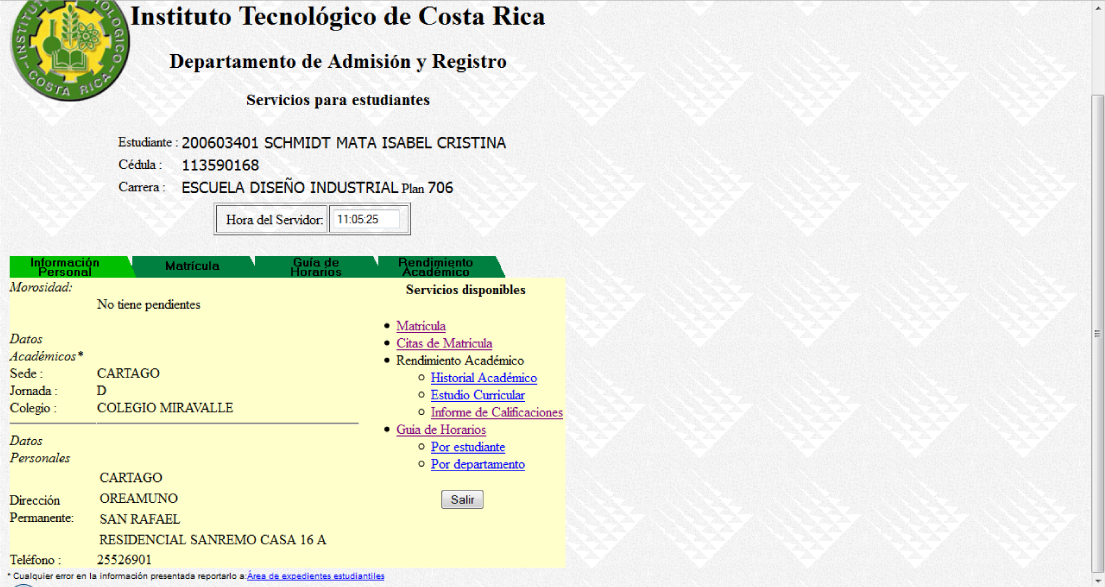Open the Historial Académico link
The image size is (1105, 587).
[x=483, y=378]
